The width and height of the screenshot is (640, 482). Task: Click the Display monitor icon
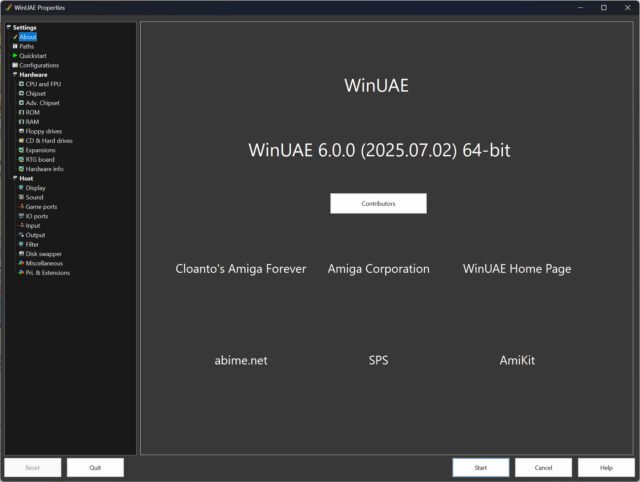coord(22,188)
